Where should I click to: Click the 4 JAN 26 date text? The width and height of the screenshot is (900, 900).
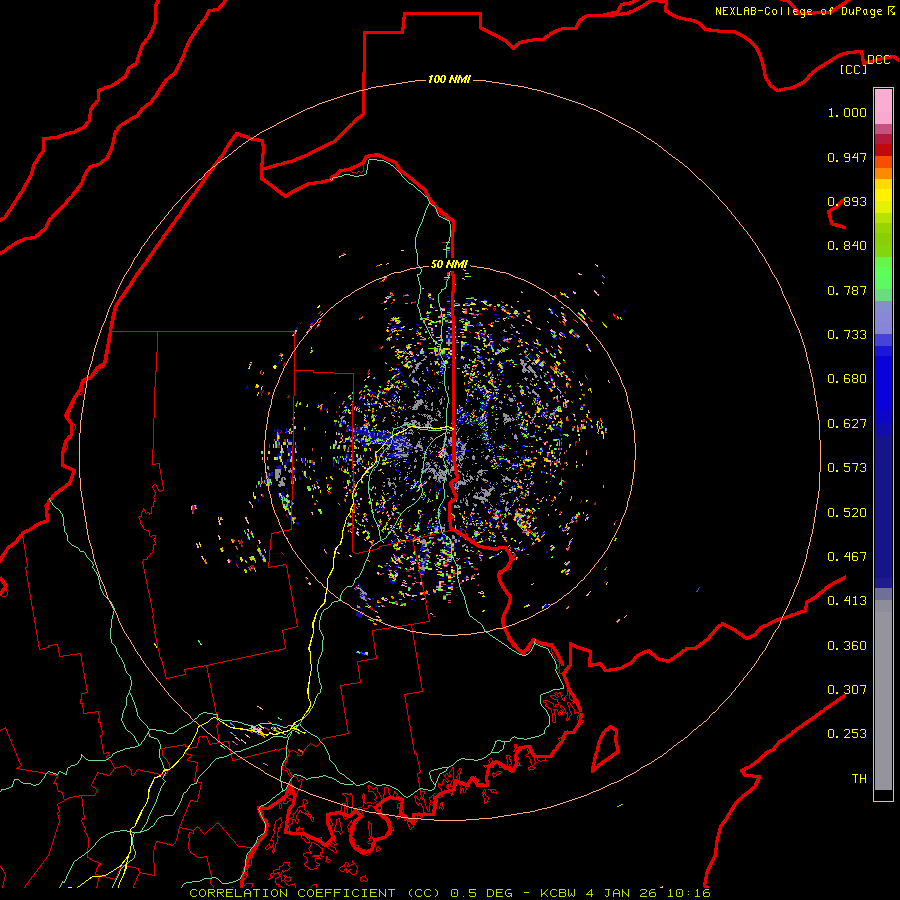[621, 893]
